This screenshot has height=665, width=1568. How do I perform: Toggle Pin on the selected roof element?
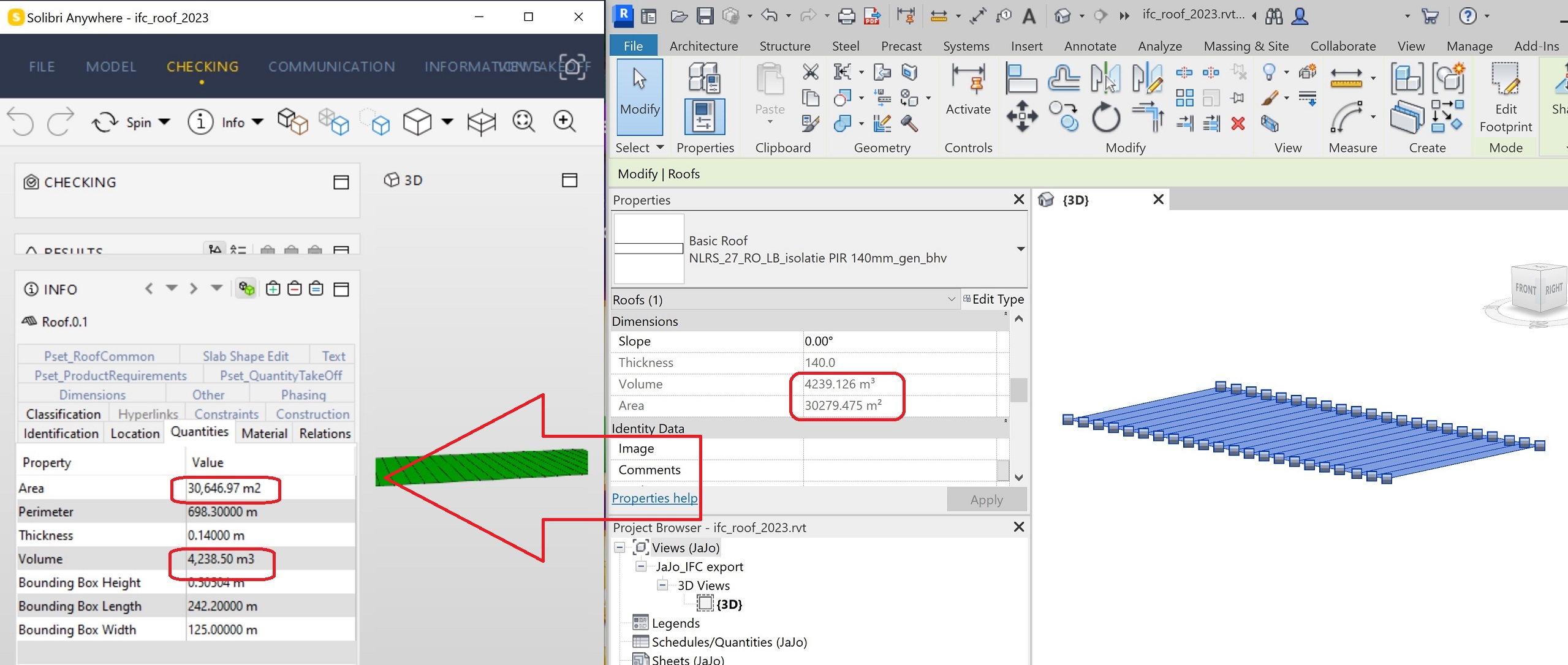[1237, 97]
